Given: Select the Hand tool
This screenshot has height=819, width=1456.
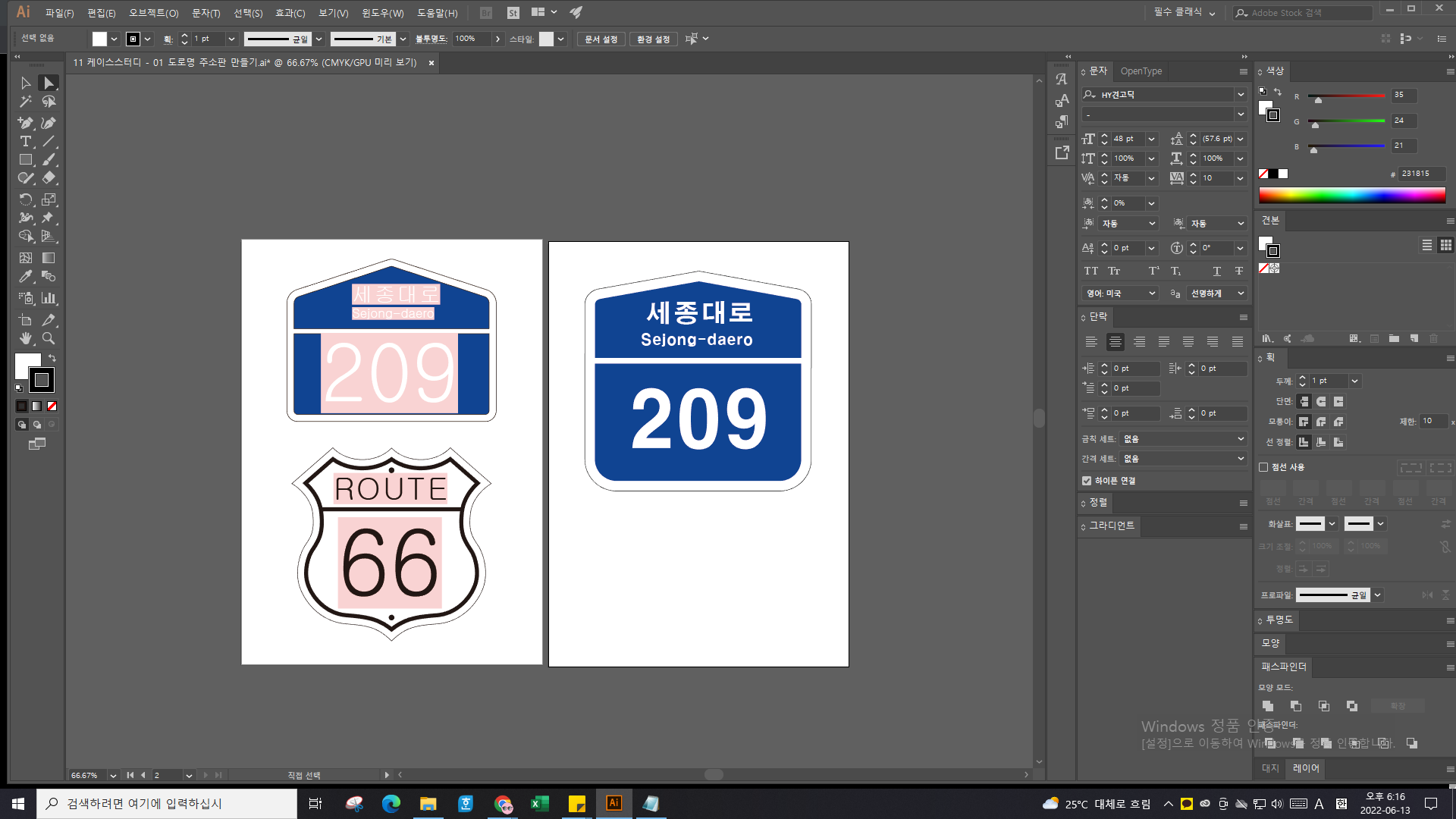Looking at the screenshot, I should pyautogui.click(x=26, y=338).
